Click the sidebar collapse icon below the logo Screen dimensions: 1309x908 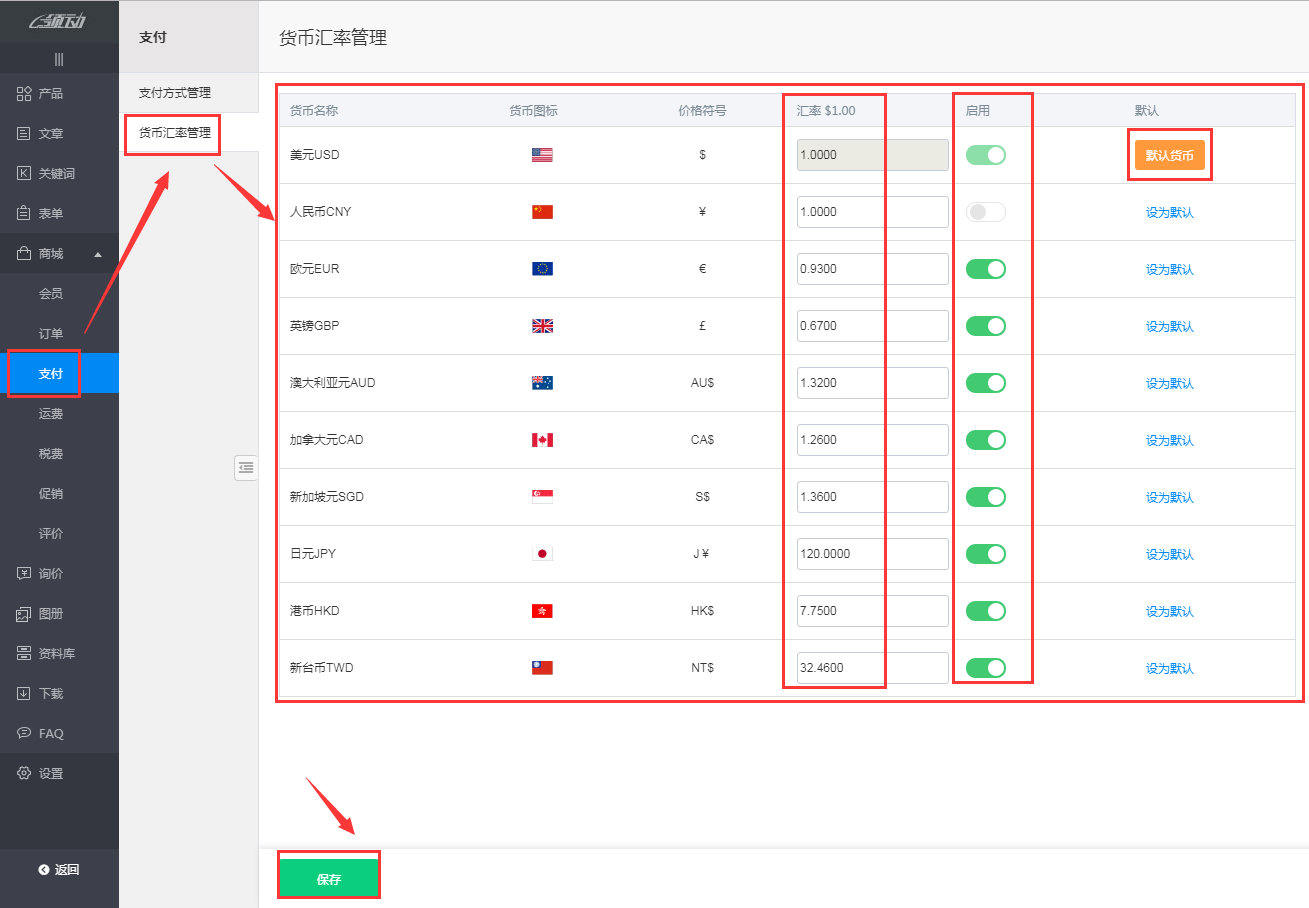tap(58, 58)
